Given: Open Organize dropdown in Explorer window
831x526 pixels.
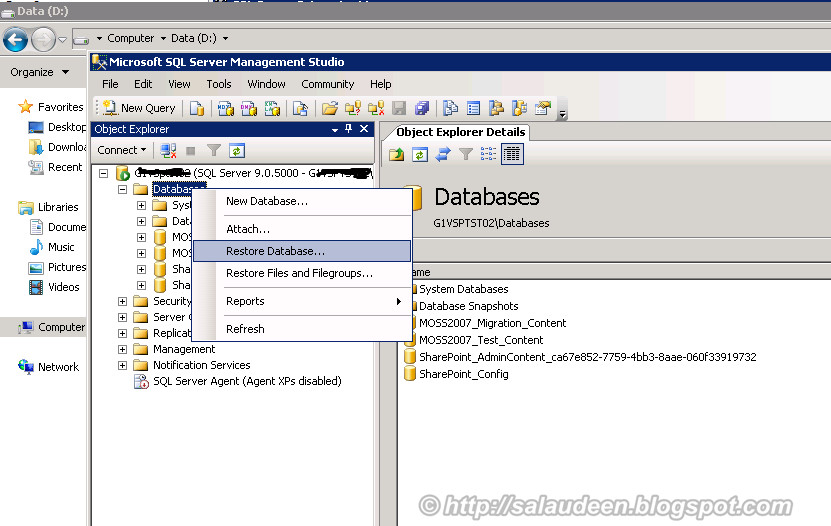Looking at the screenshot, I should (40, 72).
